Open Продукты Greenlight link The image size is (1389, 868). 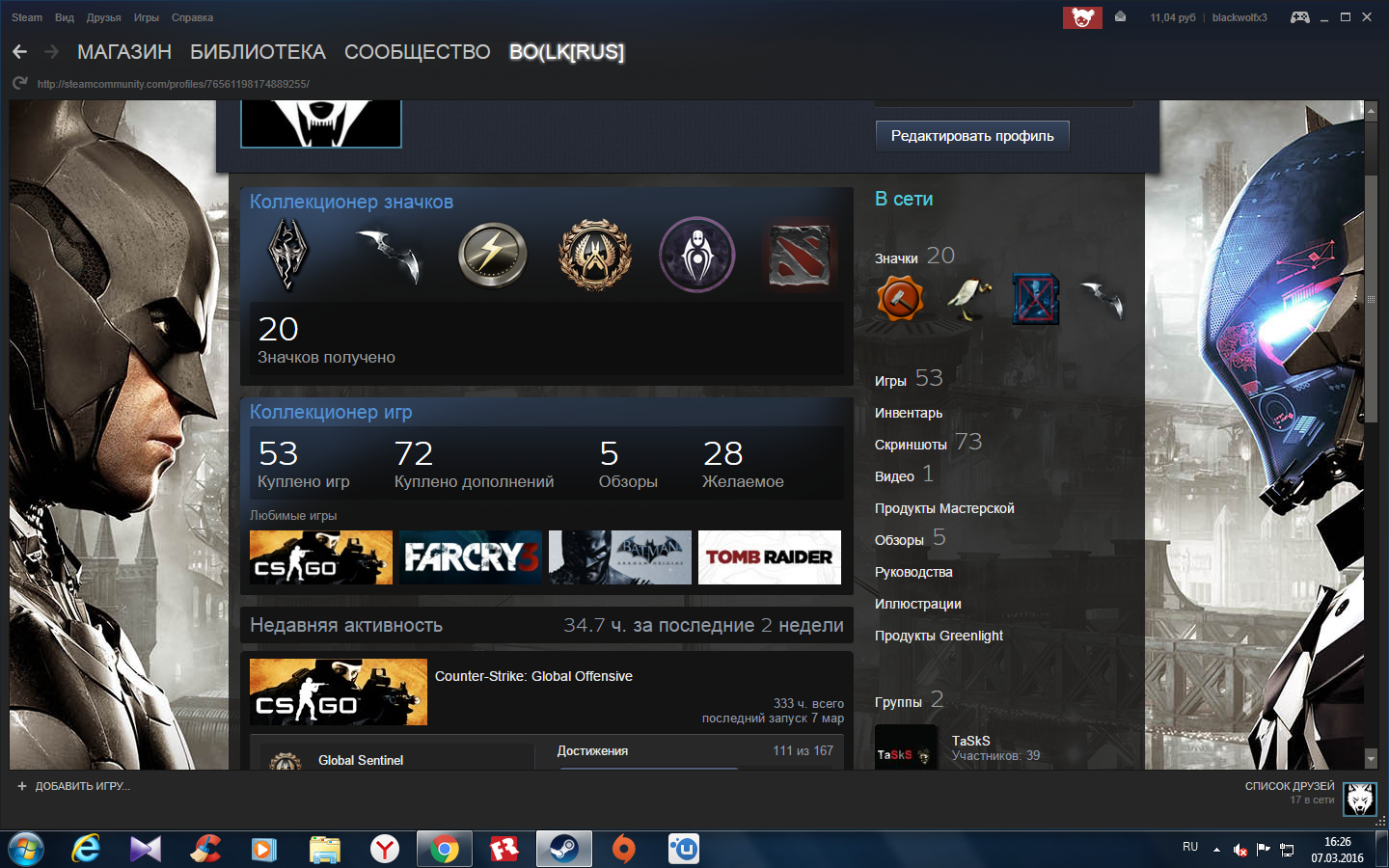point(939,636)
